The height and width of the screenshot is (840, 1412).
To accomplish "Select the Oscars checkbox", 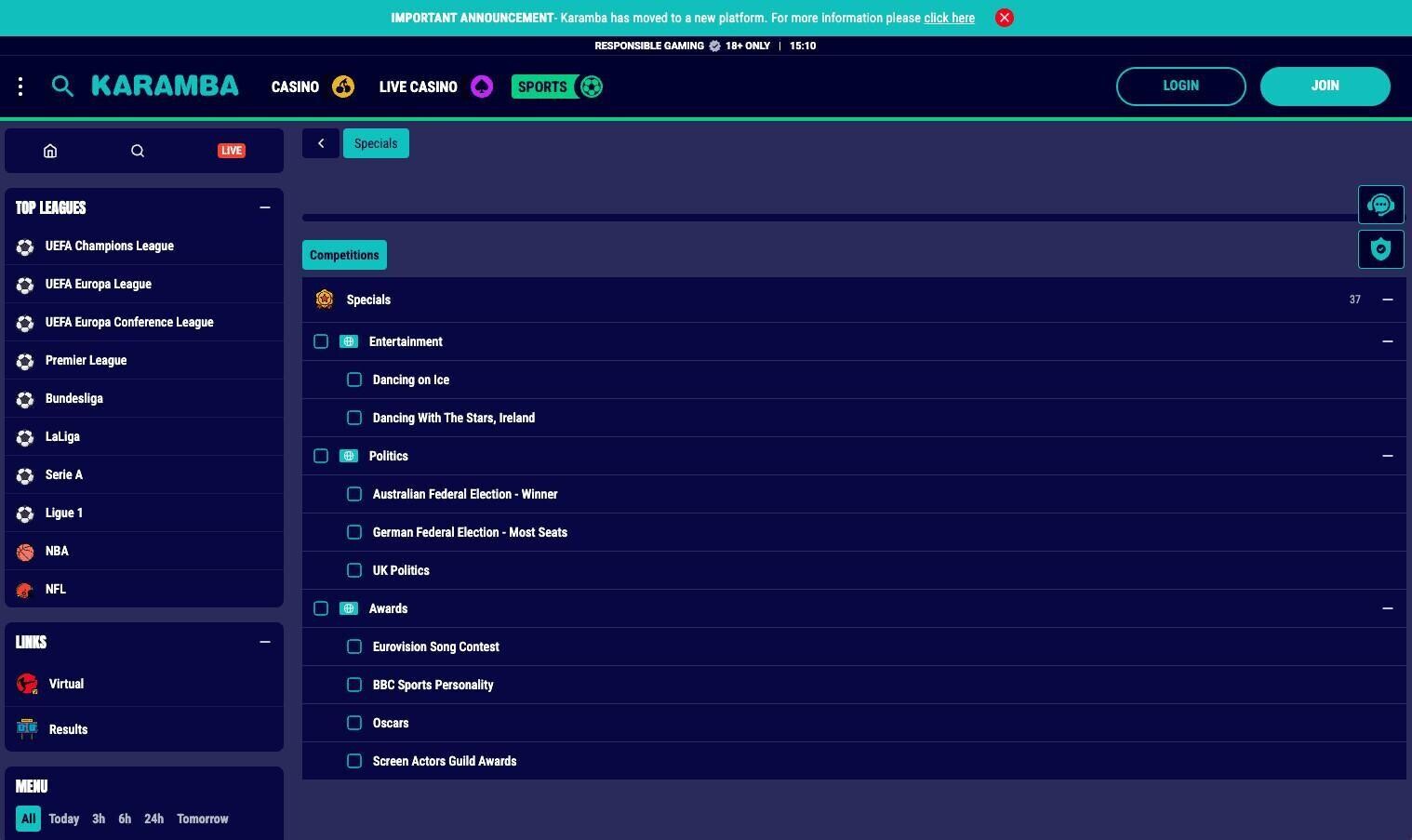I will coord(354,723).
